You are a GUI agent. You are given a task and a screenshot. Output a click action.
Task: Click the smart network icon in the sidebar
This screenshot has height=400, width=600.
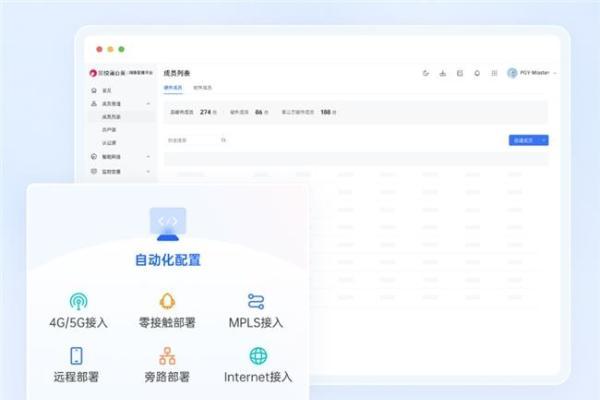(x=94, y=157)
